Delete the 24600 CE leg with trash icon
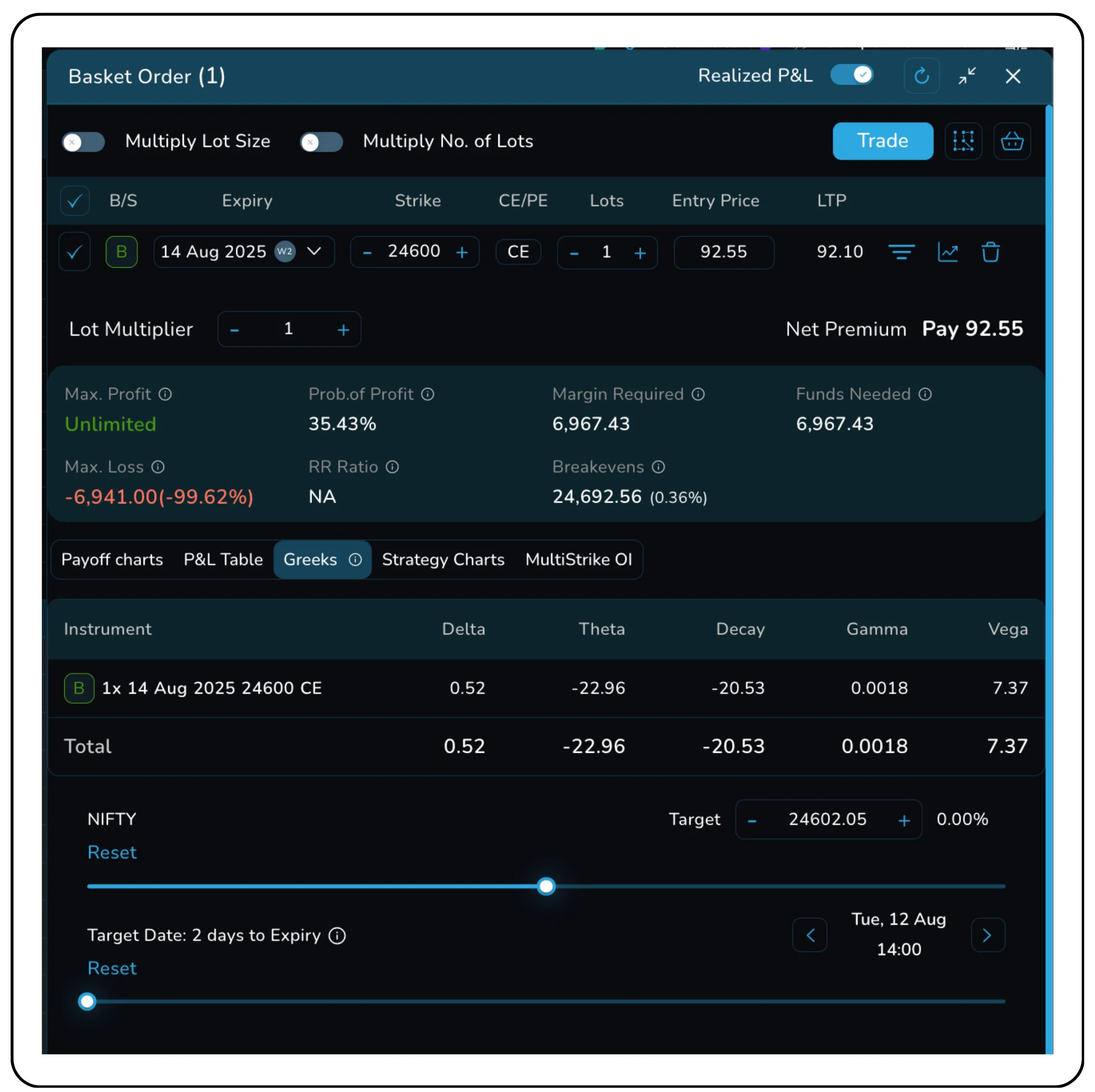1095x1092 pixels. 990,252
